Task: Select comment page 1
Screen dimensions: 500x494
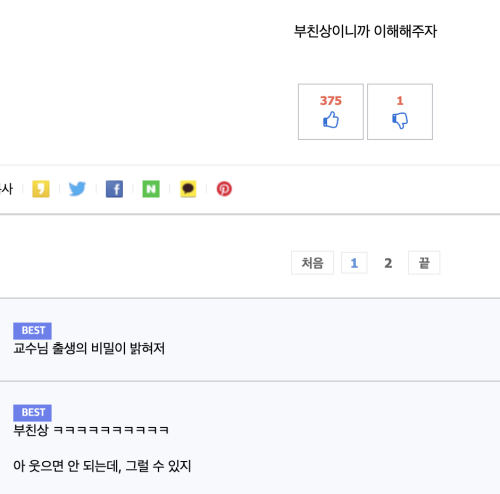Action: click(354, 263)
